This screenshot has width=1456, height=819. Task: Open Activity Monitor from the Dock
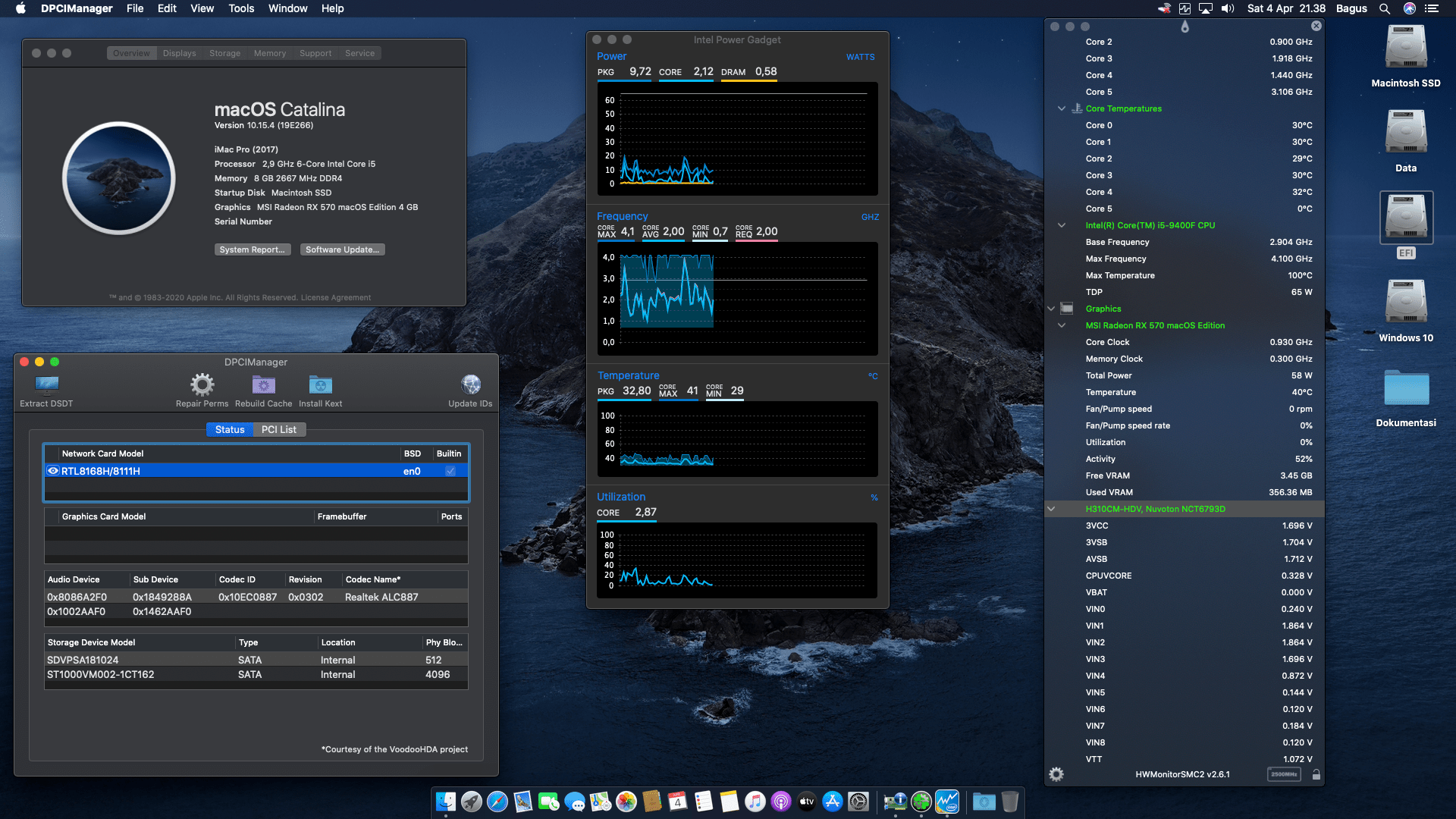(947, 802)
